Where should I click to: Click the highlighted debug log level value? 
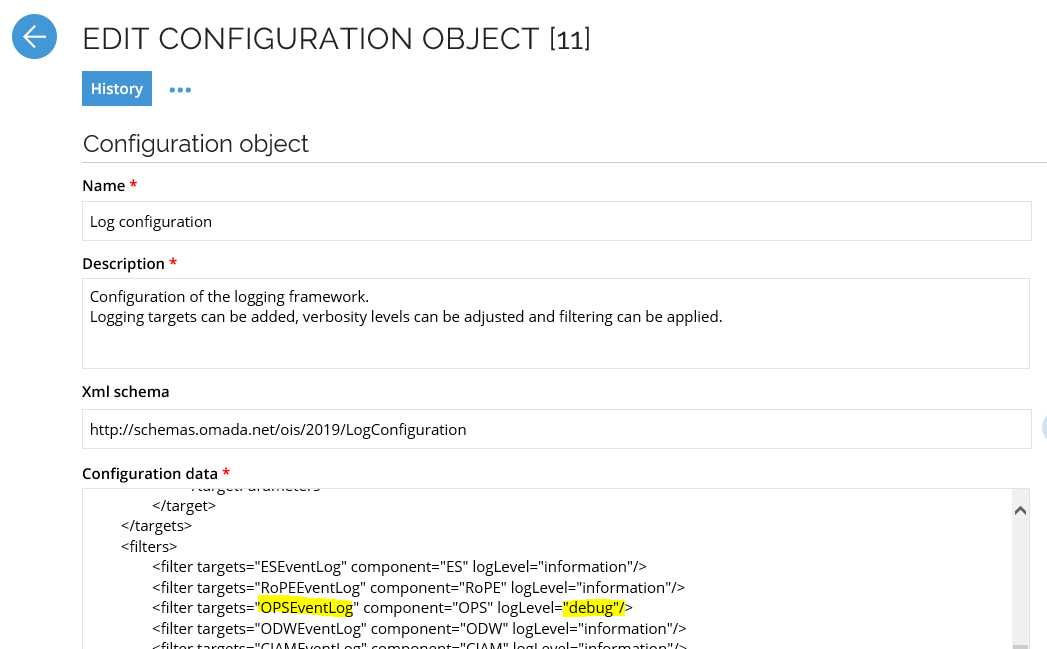pos(594,607)
